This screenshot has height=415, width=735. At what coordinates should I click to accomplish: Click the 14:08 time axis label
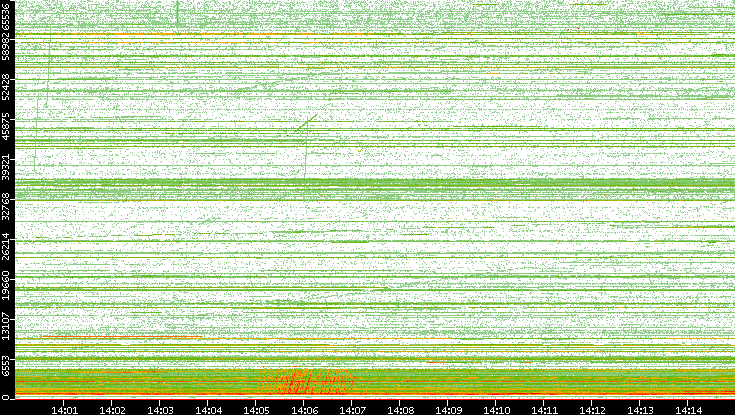point(400,410)
